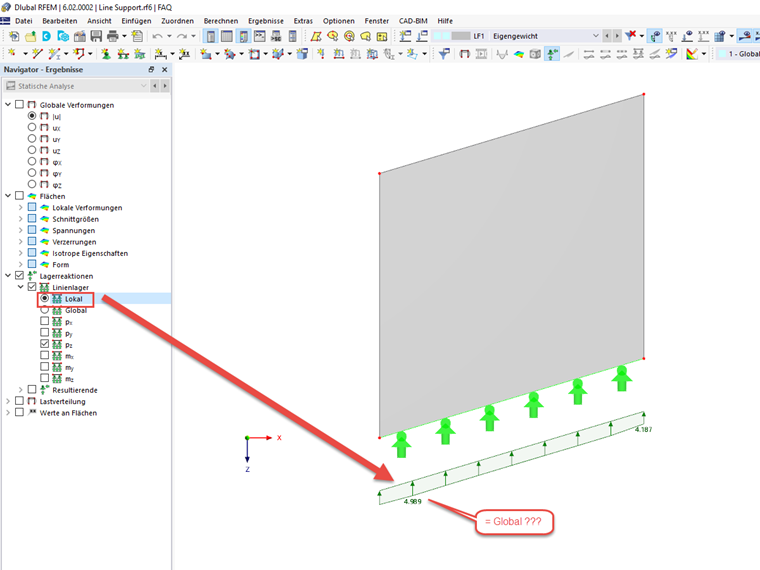Toggle the support reactions display icon
The width and height of the screenshot is (760, 570).
552,54
